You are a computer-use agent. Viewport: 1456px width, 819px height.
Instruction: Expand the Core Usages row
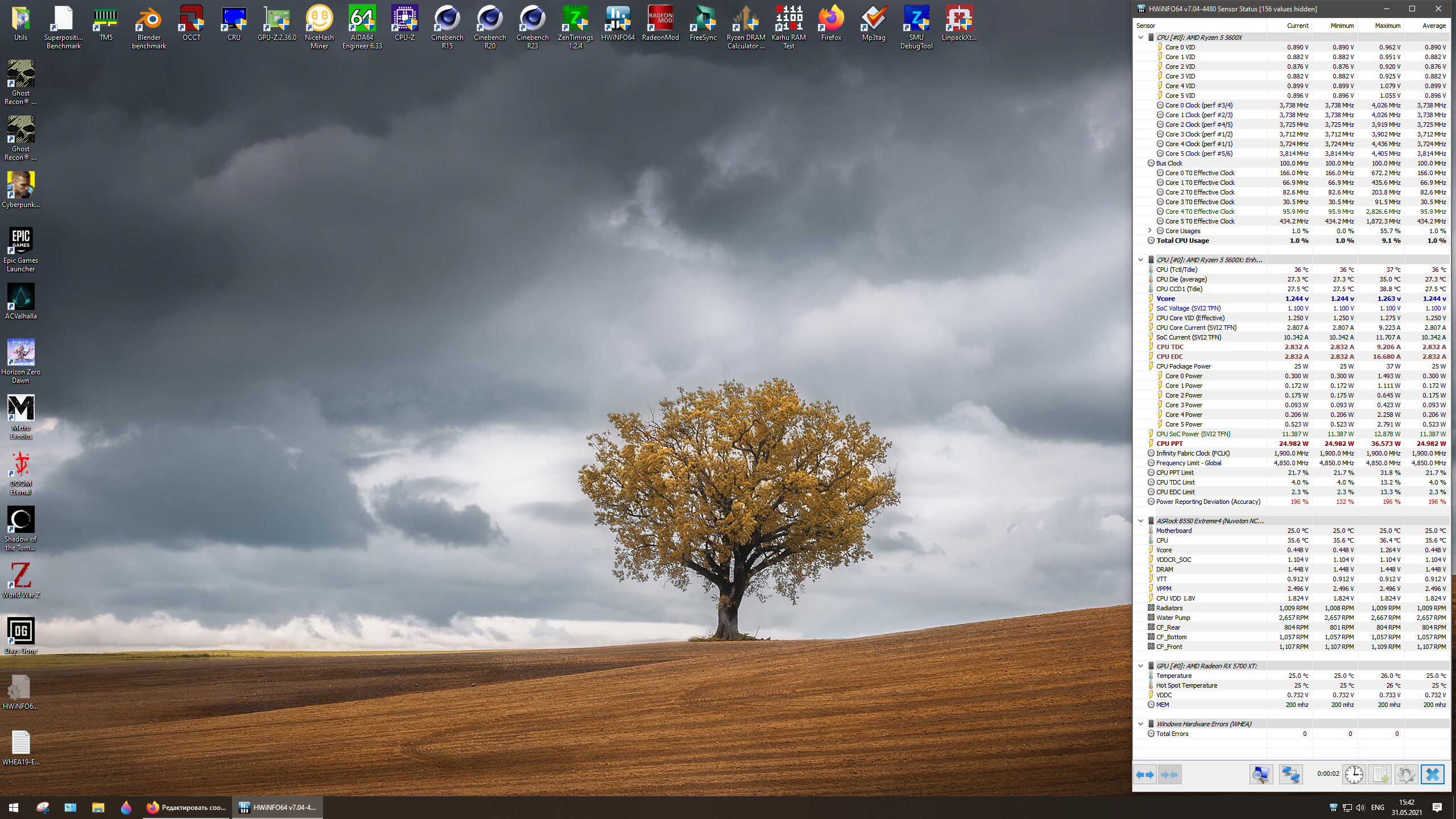click(x=1149, y=231)
